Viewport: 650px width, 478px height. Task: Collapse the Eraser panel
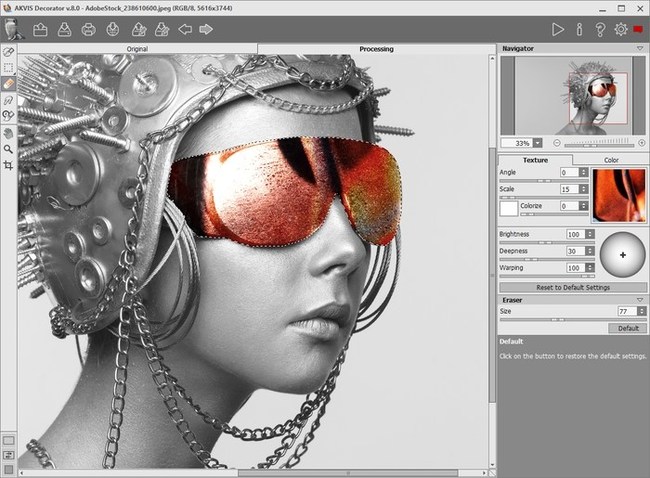tap(640, 300)
